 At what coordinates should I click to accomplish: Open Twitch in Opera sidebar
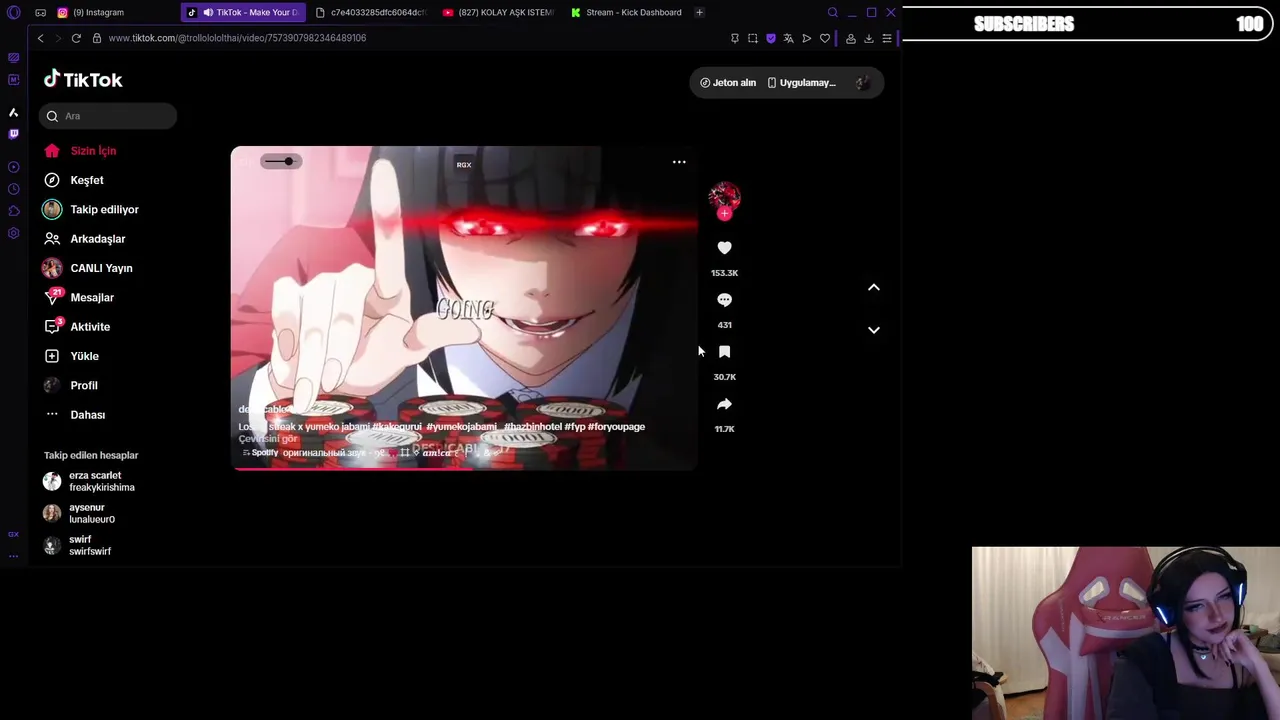13,134
